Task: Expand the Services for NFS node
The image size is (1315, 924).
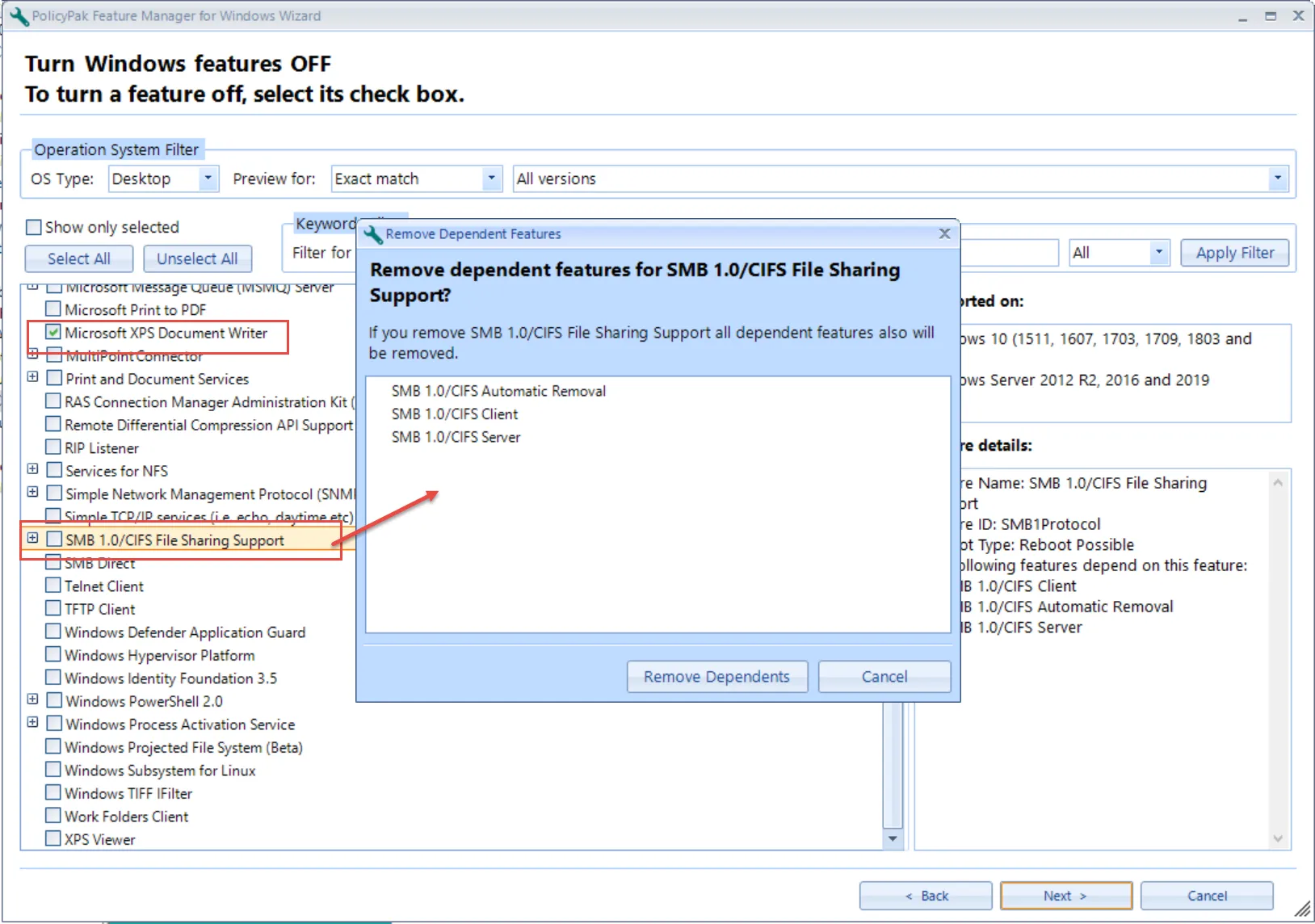Action: click(x=33, y=468)
